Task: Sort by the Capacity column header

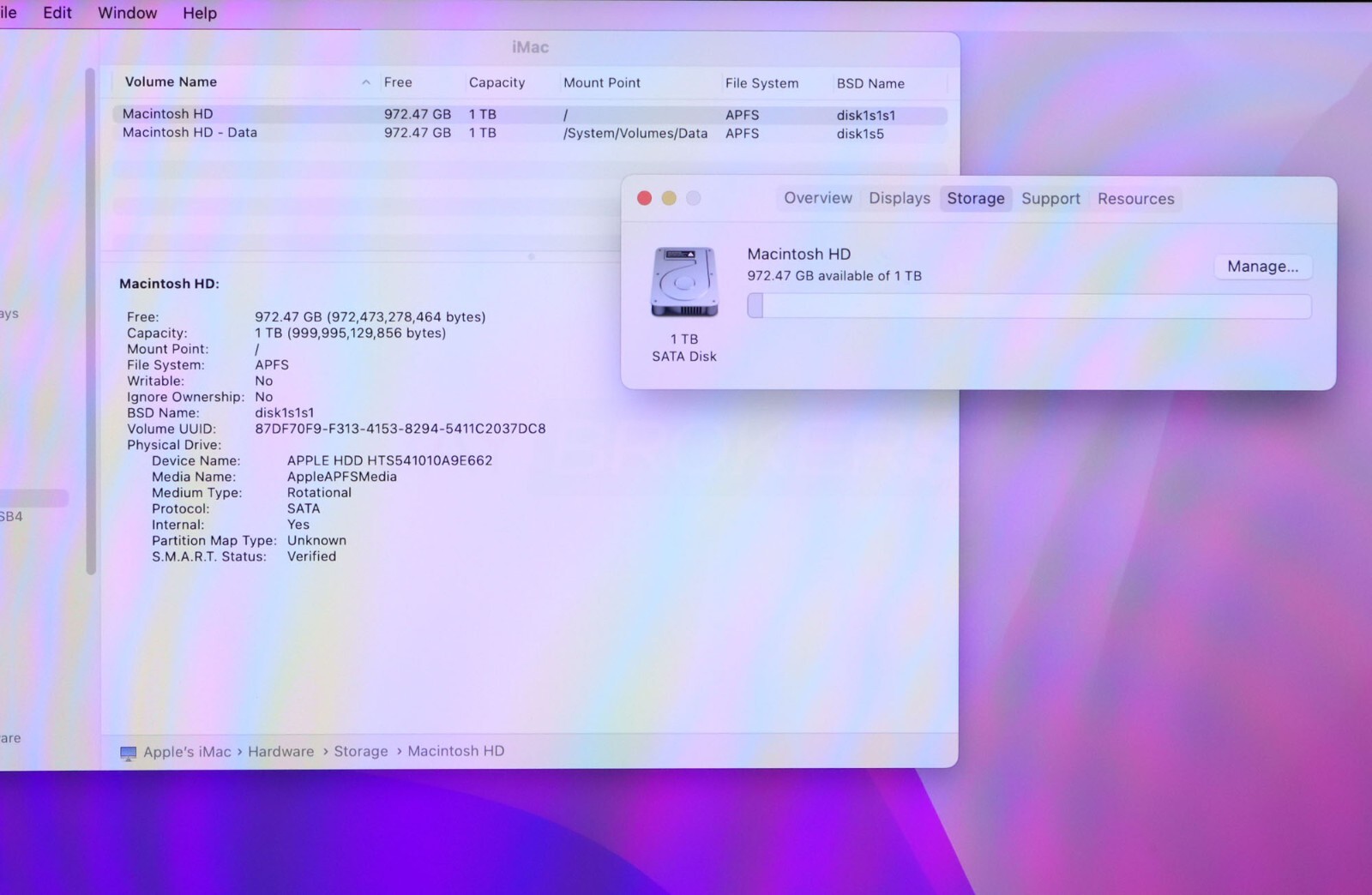Action: click(496, 82)
